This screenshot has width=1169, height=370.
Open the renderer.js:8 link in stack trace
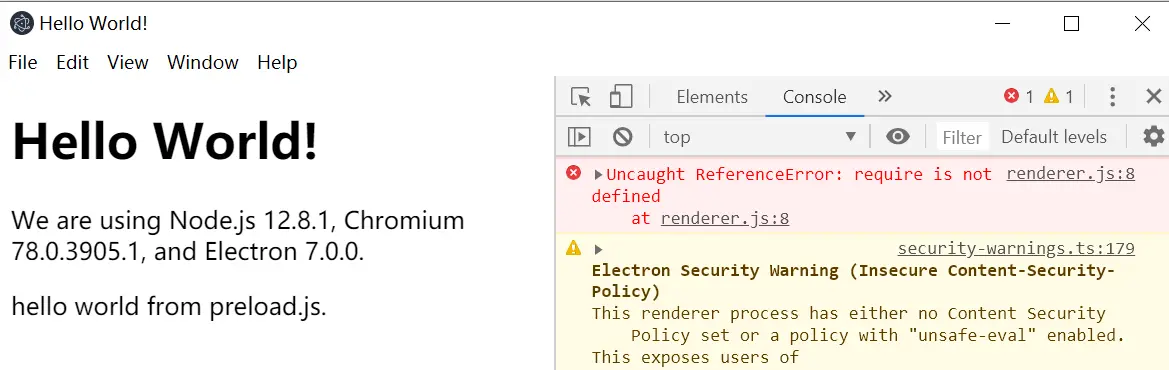pos(725,219)
